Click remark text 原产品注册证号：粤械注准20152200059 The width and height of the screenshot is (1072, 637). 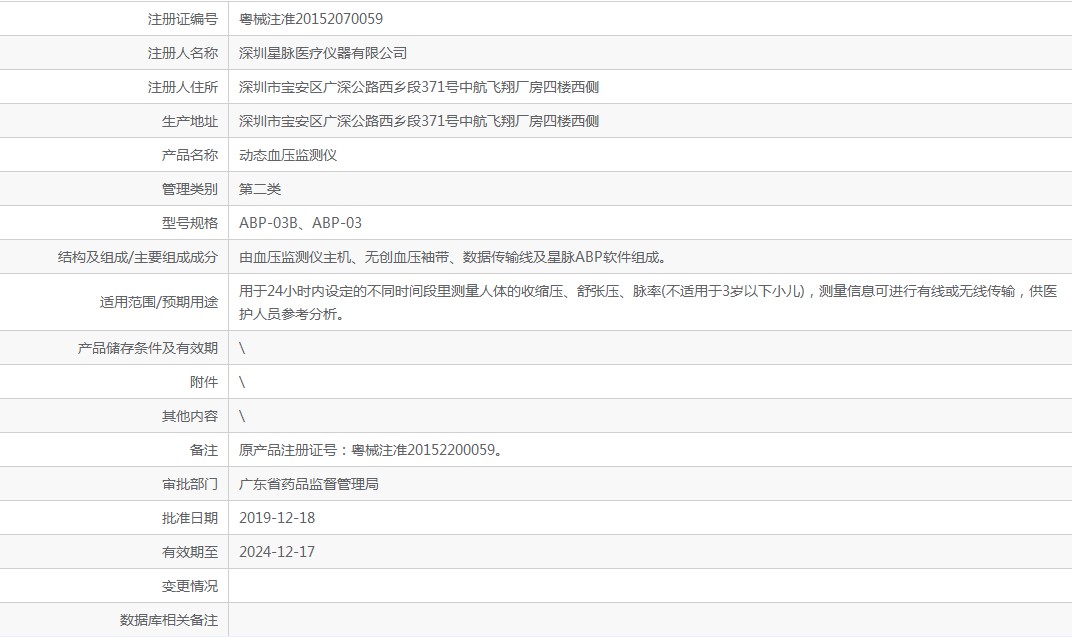371,450
